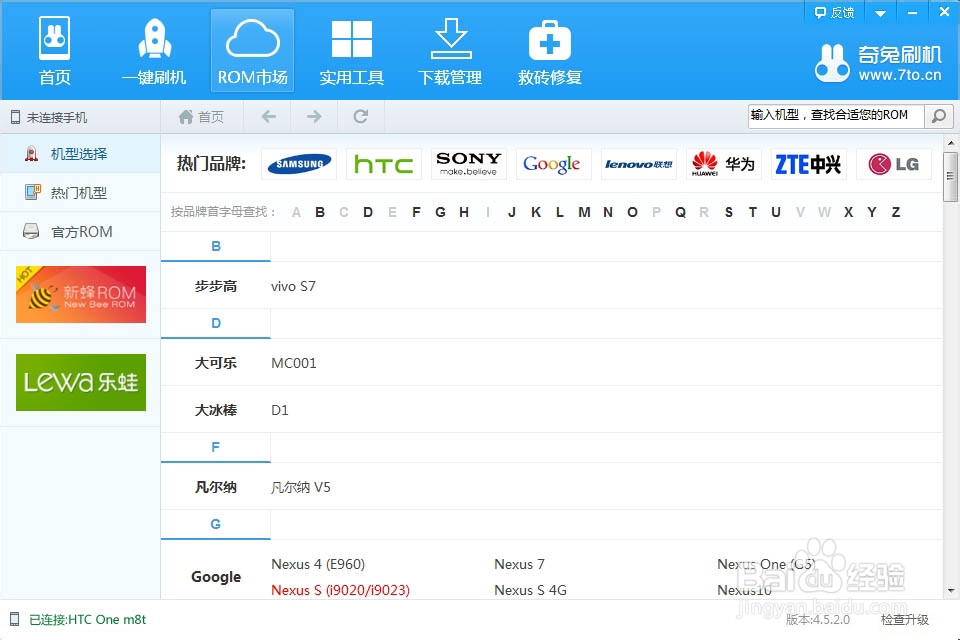Click the 反馈 feedback button
The height and width of the screenshot is (640, 960).
(x=834, y=12)
